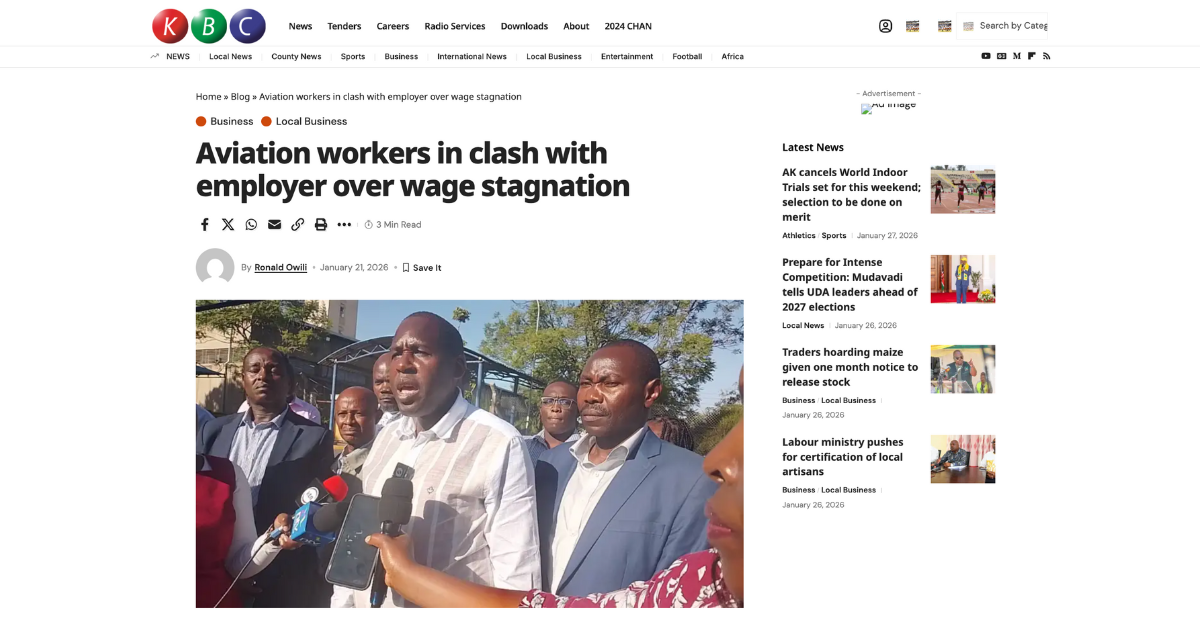Share the article via WhatsApp icon
The width and height of the screenshot is (1200, 628).
click(x=251, y=225)
